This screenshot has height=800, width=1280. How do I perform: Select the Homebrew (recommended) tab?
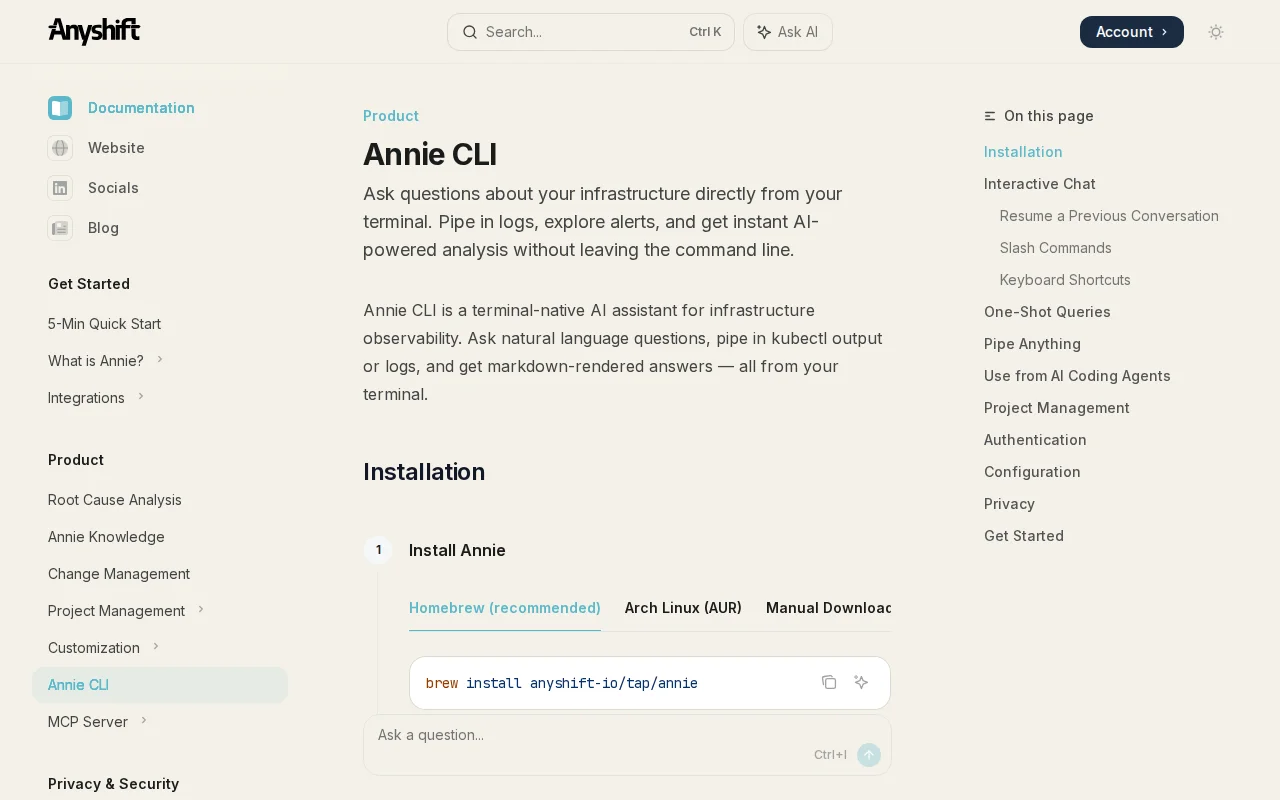(505, 608)
